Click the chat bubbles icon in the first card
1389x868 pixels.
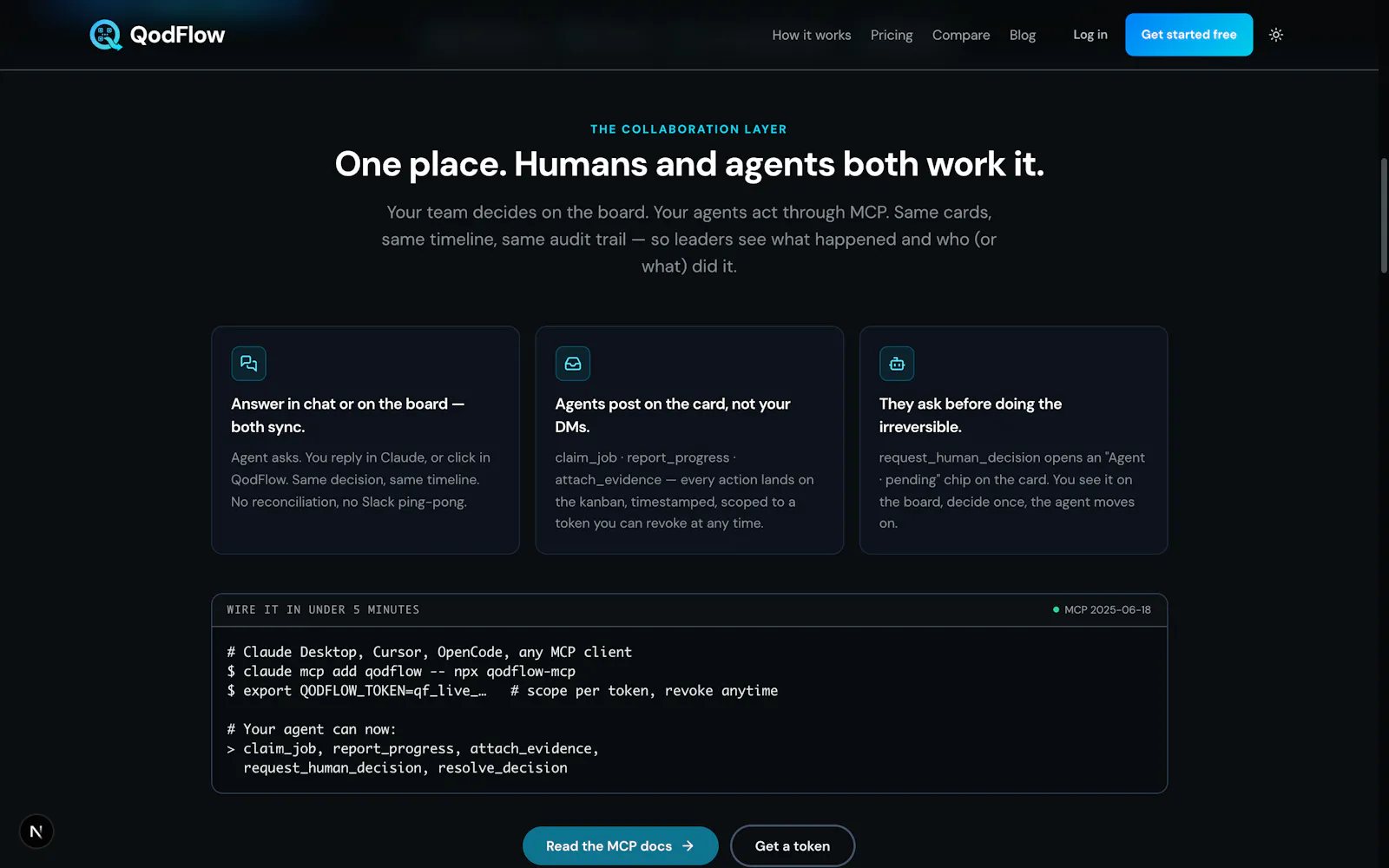tap(248, 364)
